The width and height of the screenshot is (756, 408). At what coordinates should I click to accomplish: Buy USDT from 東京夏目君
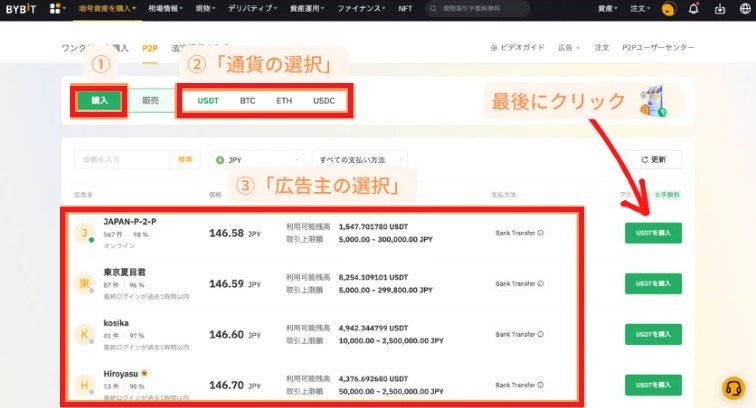coord(653,284)
